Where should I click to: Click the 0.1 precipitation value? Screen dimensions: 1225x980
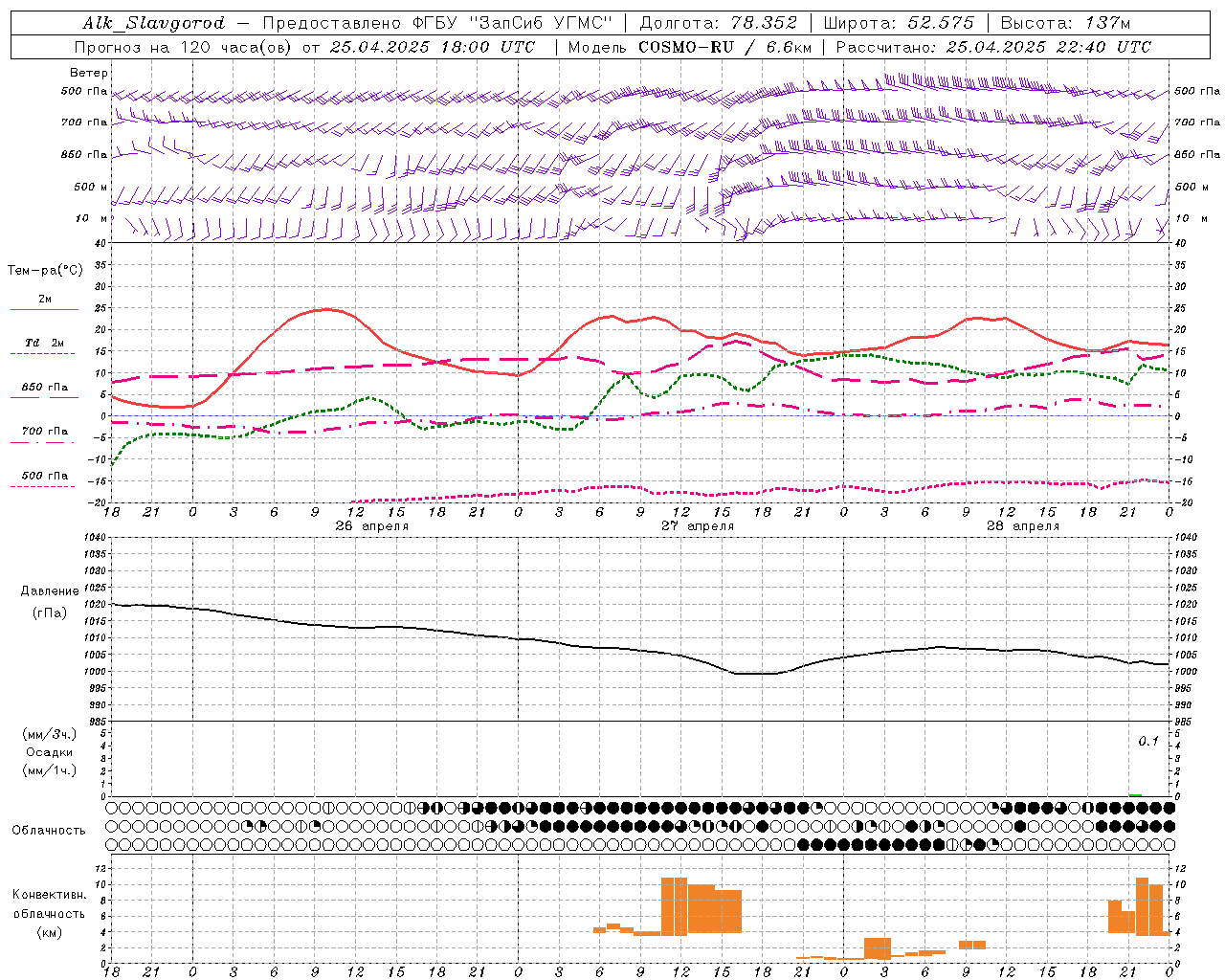[1148, 742]
